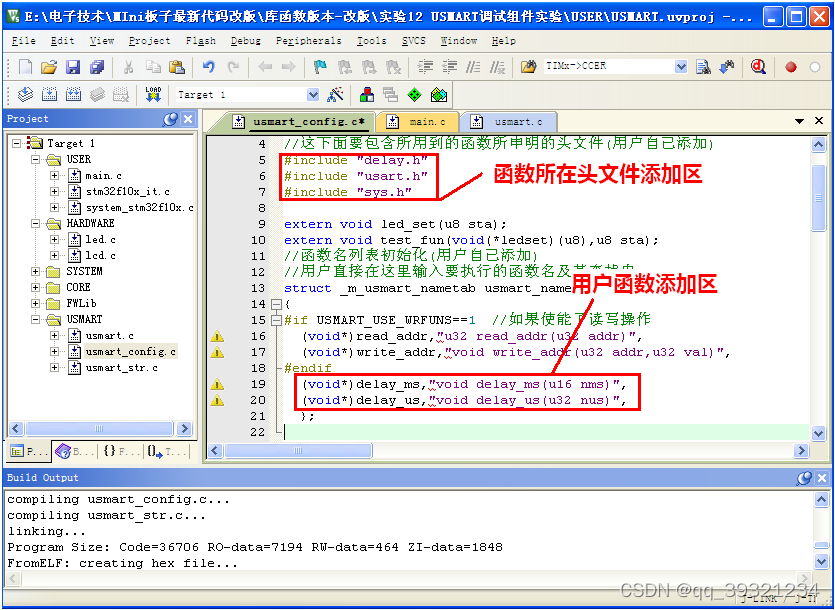Click the Paste clipboard icon

(x=176, y=67)
